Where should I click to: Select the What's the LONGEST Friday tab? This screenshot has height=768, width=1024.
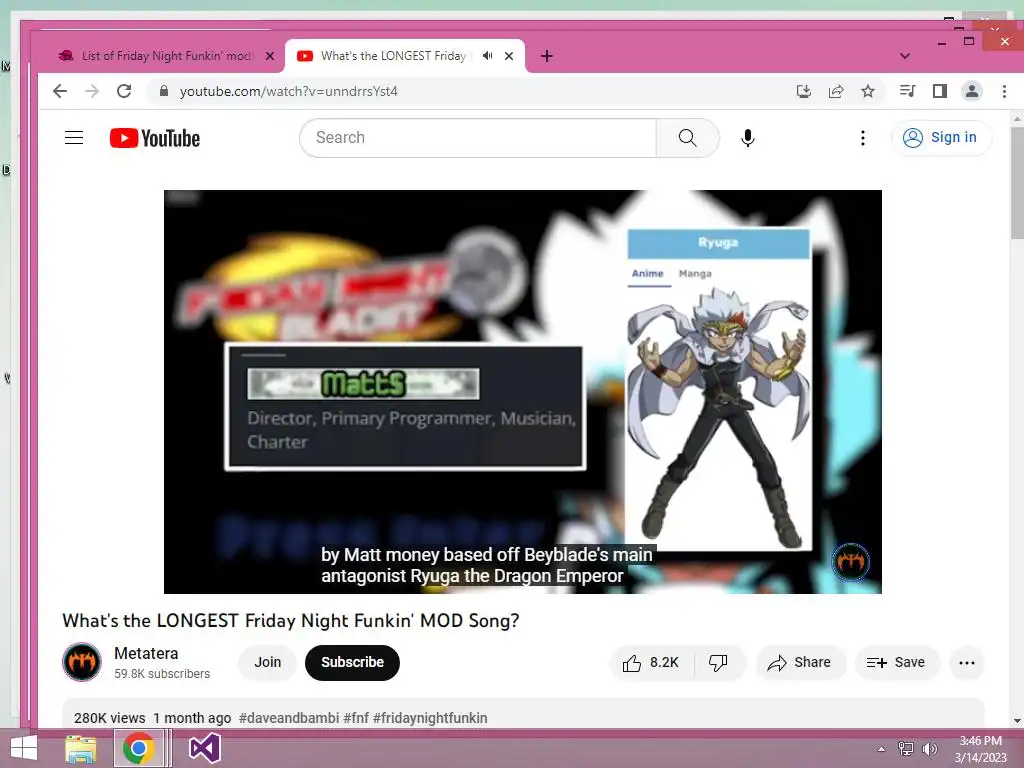tap(393, 56)
